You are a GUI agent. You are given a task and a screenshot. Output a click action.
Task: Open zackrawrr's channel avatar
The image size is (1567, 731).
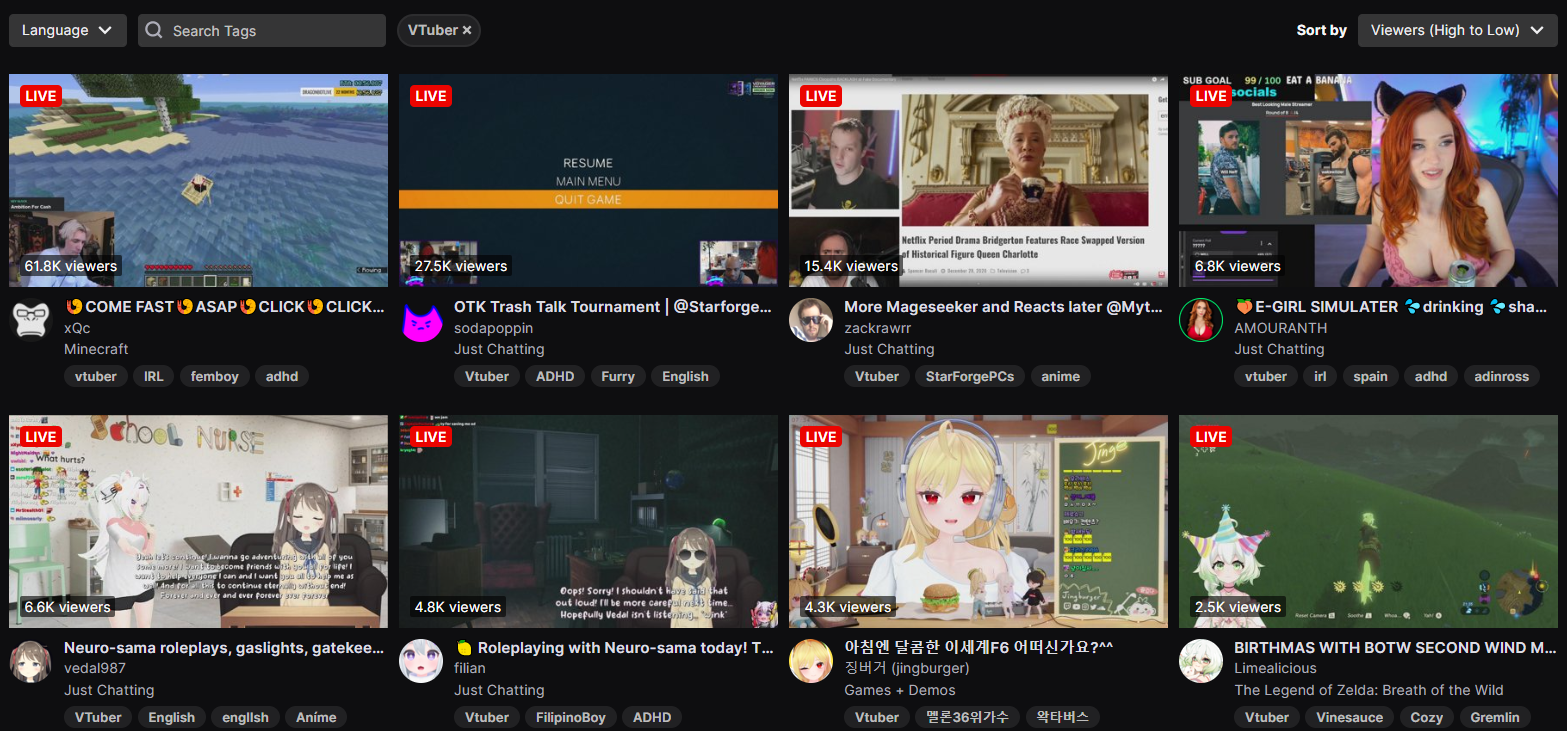pos(811,321)
